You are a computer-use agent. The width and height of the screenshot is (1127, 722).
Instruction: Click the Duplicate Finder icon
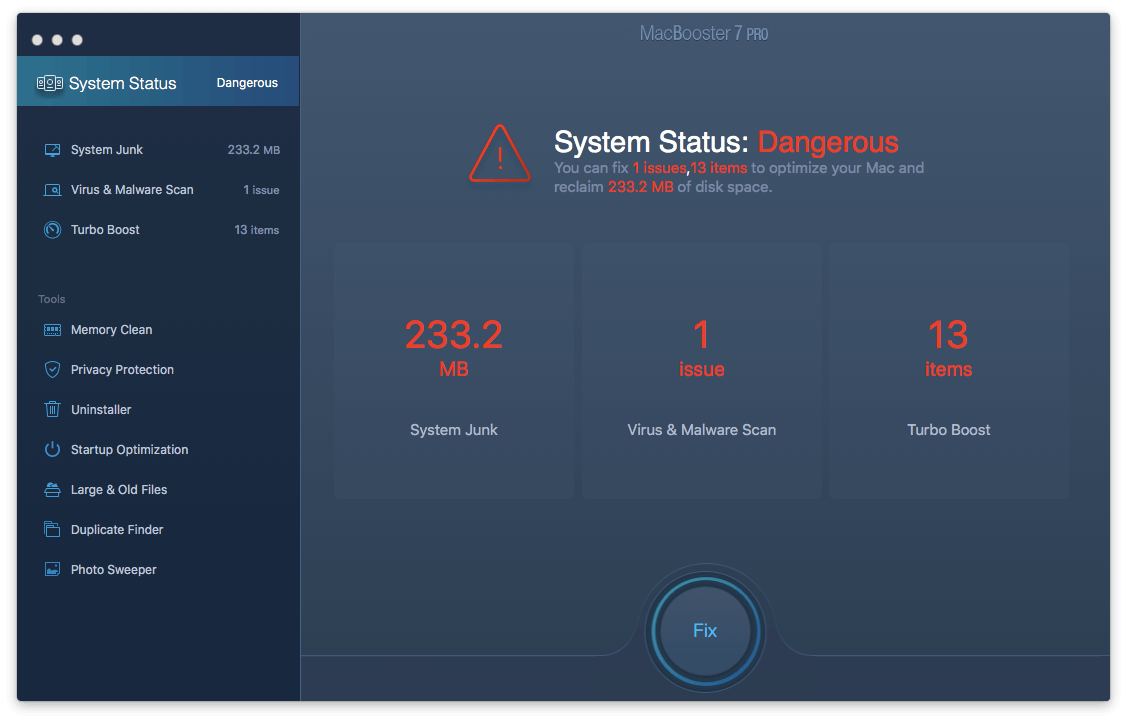click(52, 529)
